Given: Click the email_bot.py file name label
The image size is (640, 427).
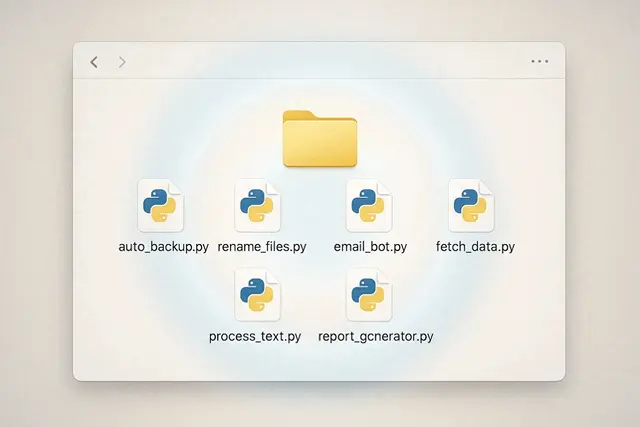Looking at the screenshot, I should (371, 247).
